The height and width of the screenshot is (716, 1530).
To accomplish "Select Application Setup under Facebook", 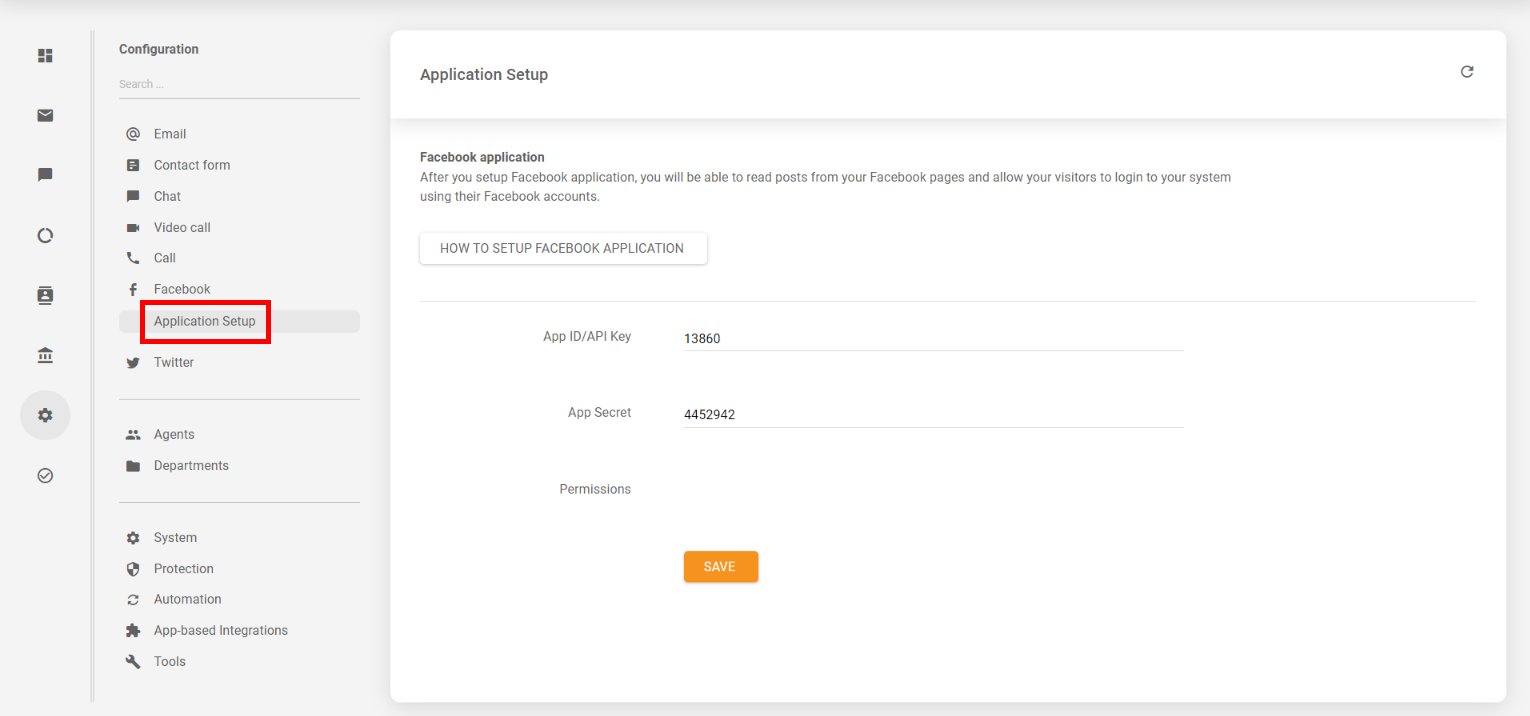I will 205,321.
